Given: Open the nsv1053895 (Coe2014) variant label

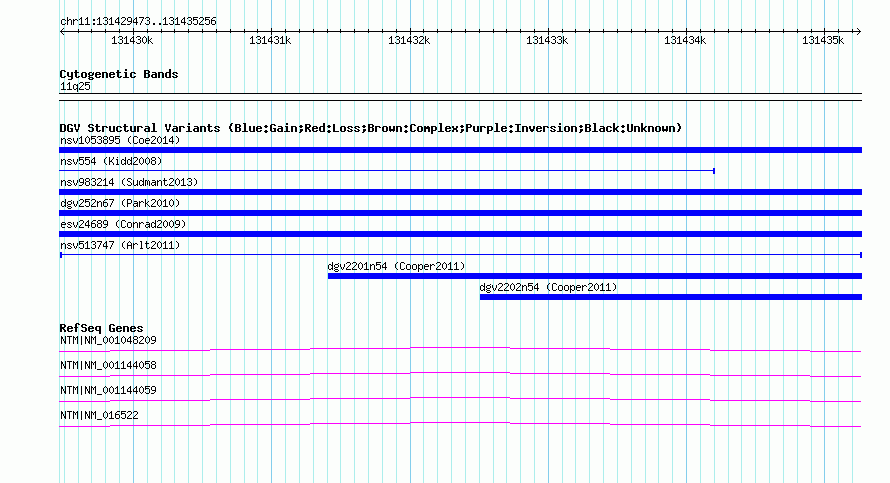Looking at the screenshot, I should tap(120, 140).
